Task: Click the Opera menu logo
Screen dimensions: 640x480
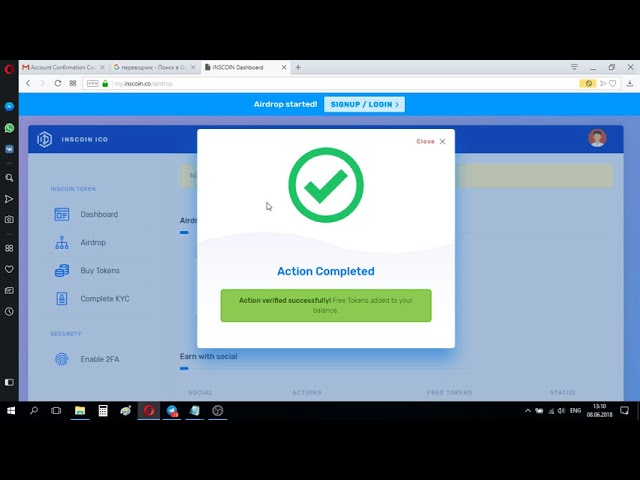Action: point(9,69)
